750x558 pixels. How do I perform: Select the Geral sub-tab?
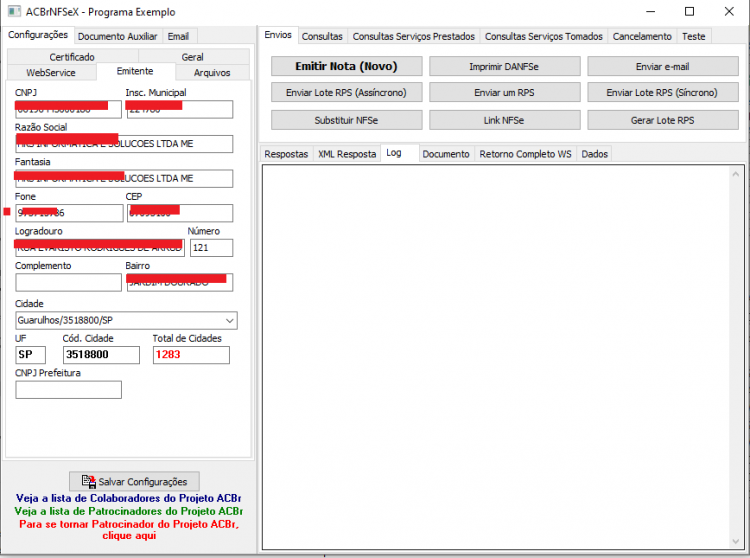pos(193,57)
